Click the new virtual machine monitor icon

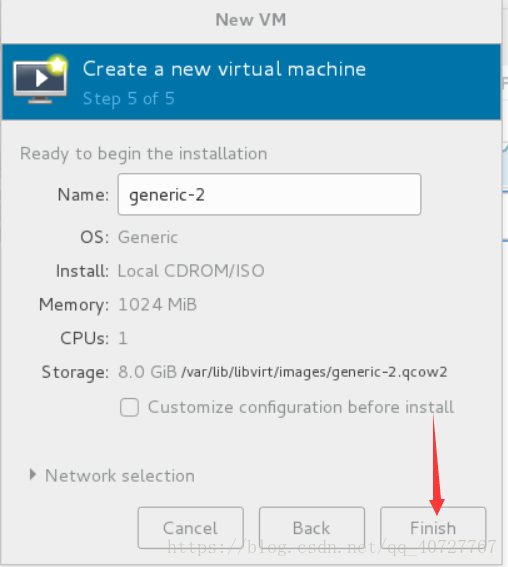pyautogui.click(x=40, y=79)
